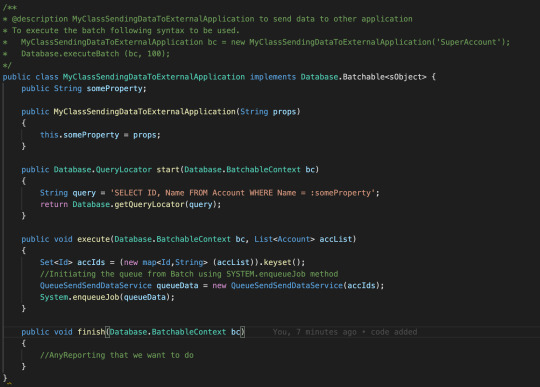This screenshot has height=387, width=540.
Task: Click the 'start' method name
Action: [168, 169]
